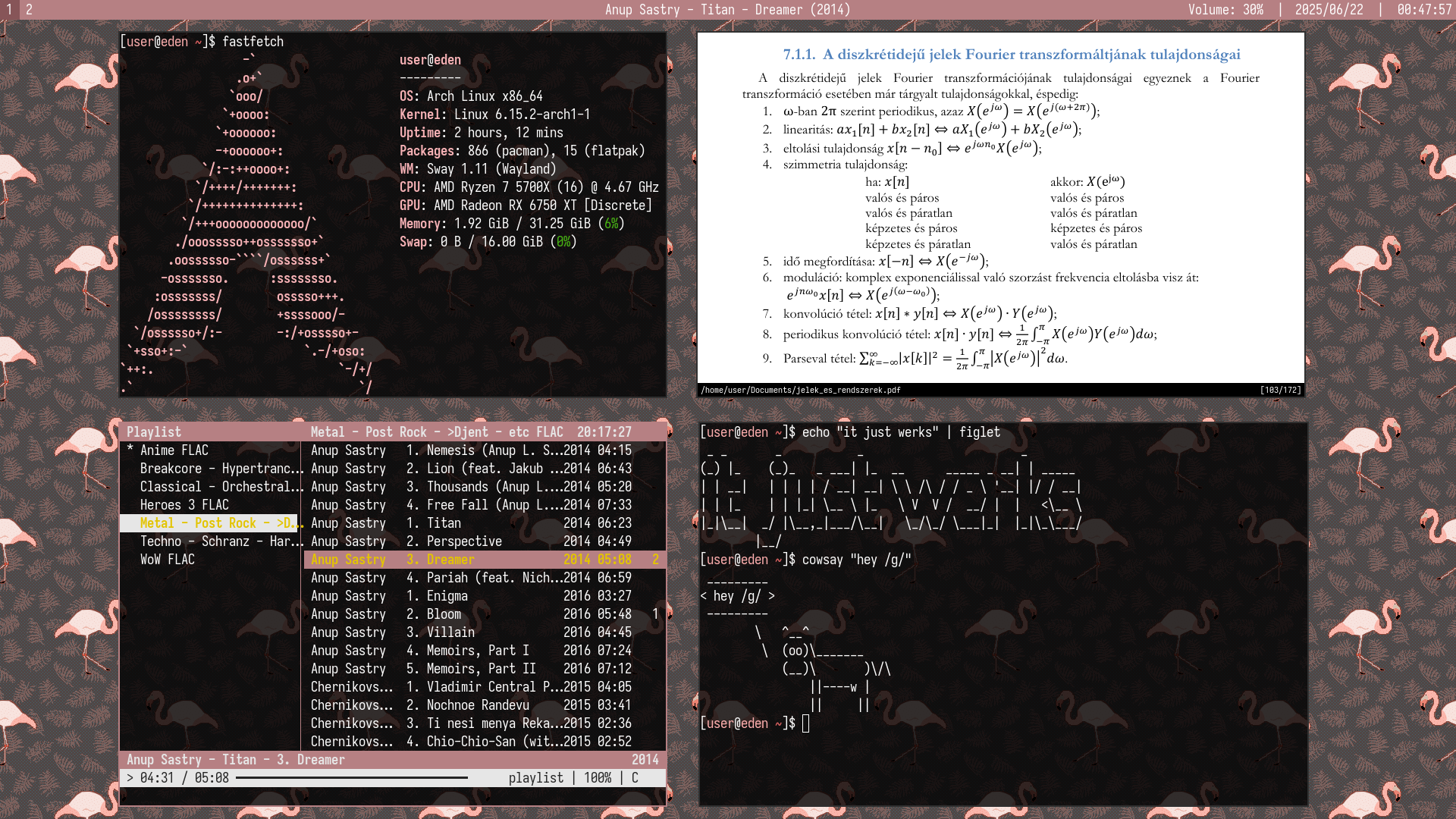
Task: Click the WM: Sway 1.11 (Wayland) line
Action: pos(478,169)
